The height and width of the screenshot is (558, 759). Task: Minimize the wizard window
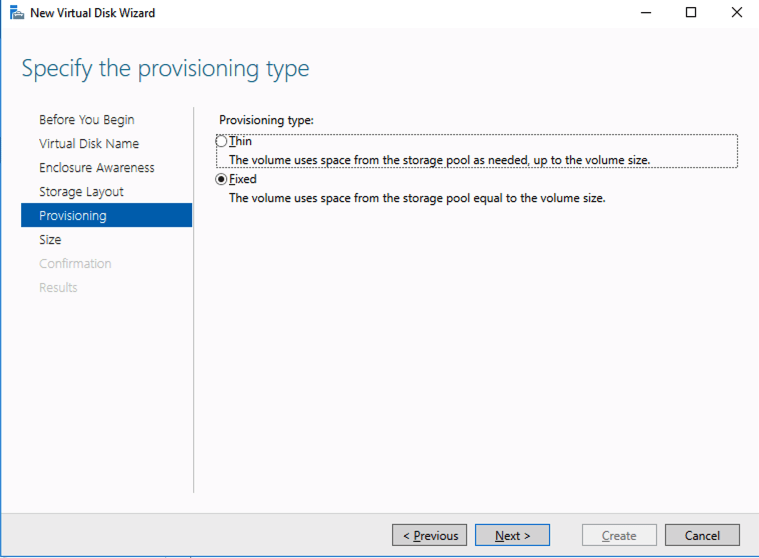[645, 13]
